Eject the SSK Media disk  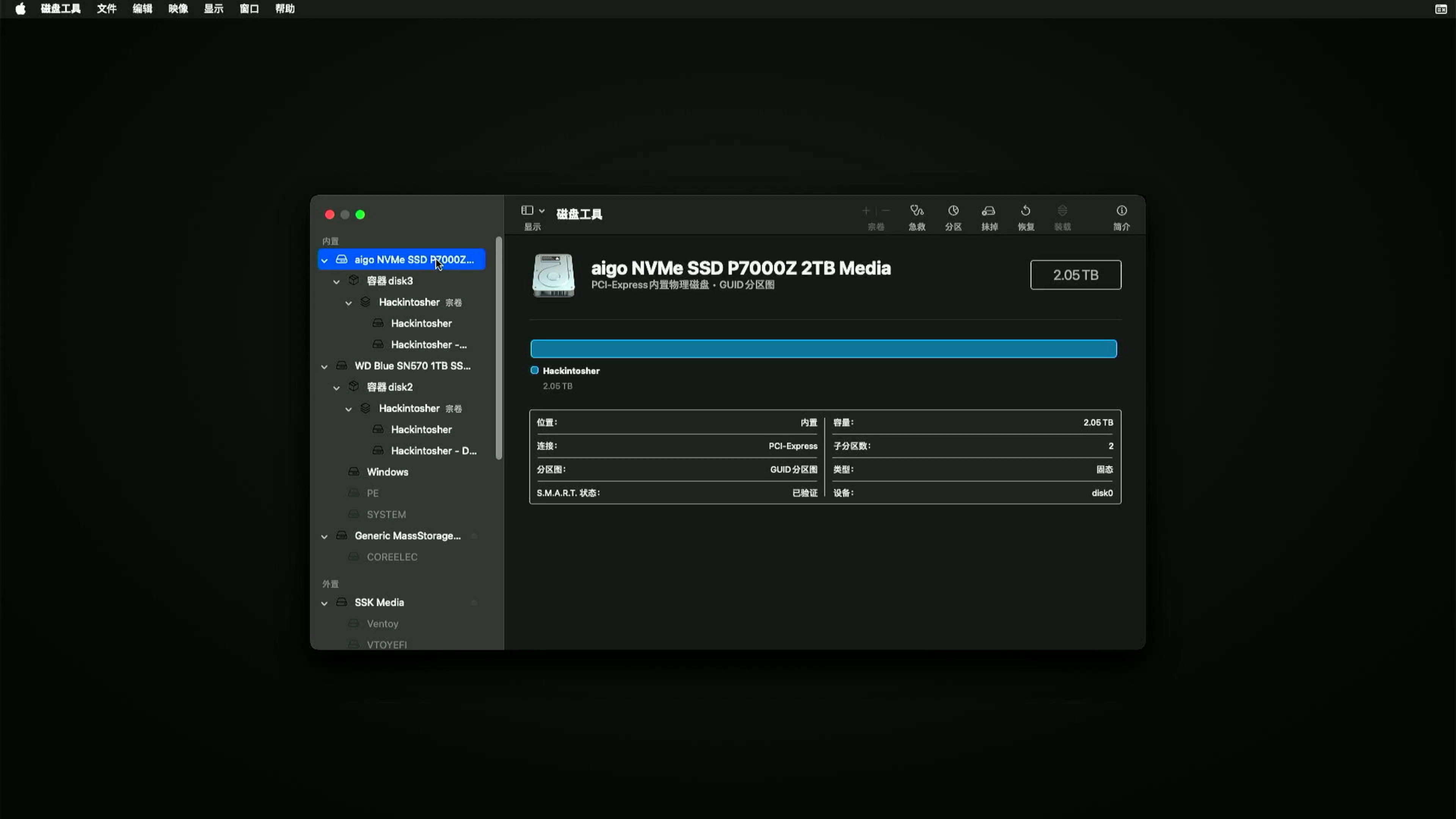pos(474,602)
